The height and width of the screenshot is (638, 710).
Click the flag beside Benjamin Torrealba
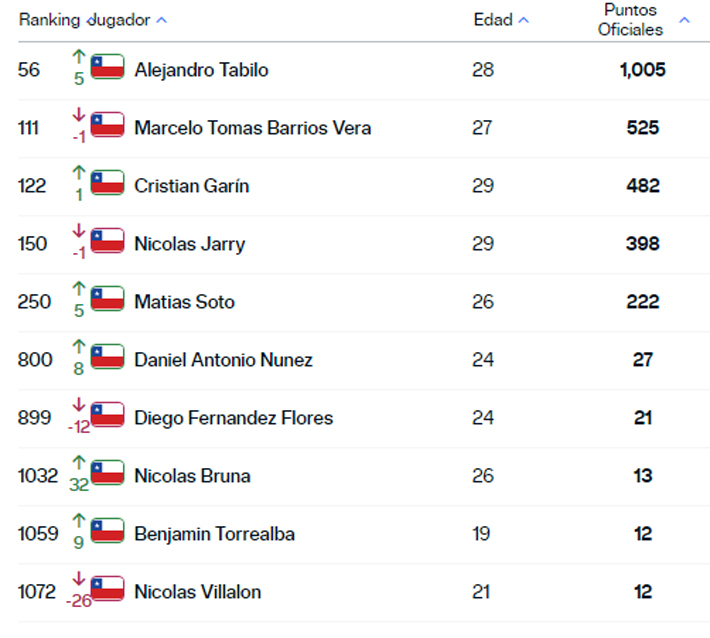coord(107,530)
